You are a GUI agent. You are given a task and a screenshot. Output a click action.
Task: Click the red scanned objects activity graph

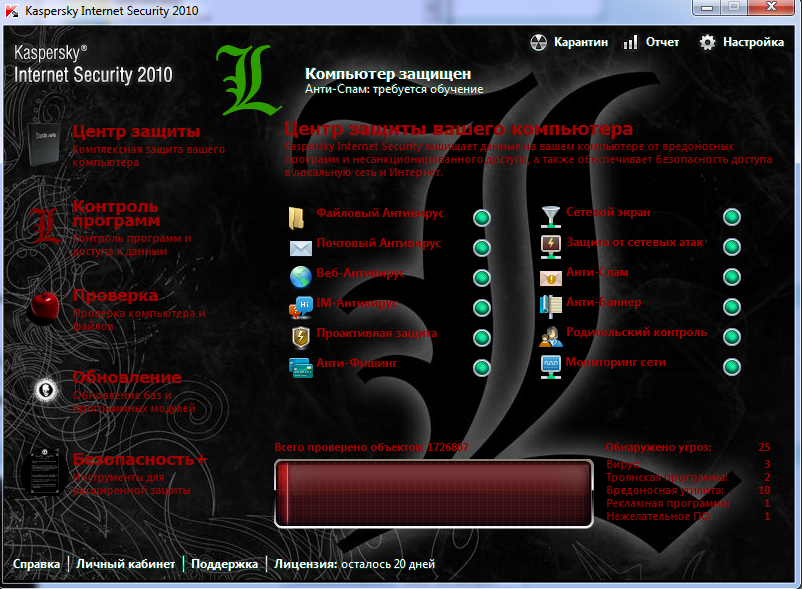pos(434,493)
